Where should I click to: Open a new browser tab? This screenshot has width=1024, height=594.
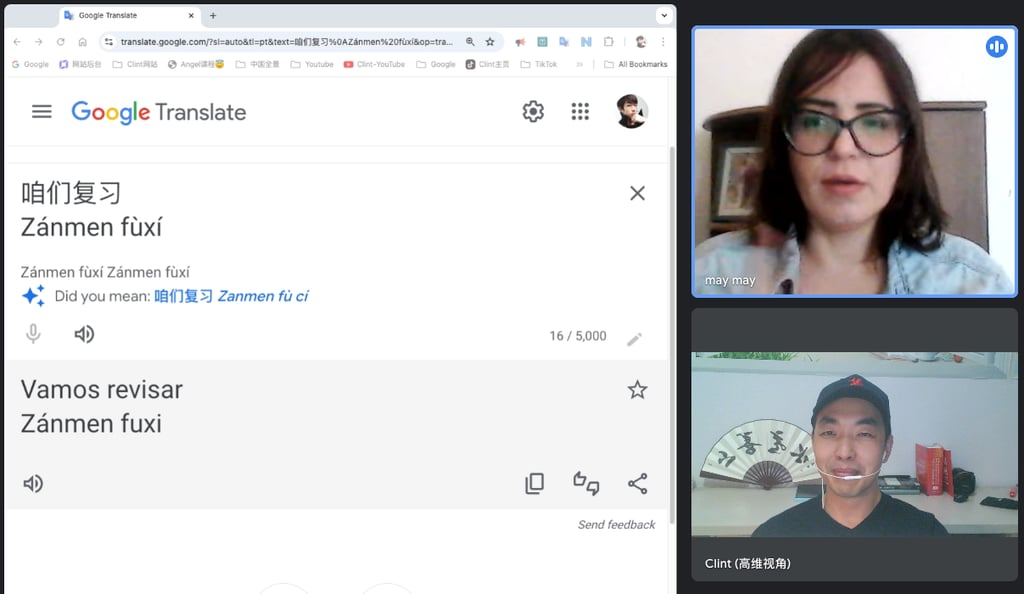click(x=213, y=15)
